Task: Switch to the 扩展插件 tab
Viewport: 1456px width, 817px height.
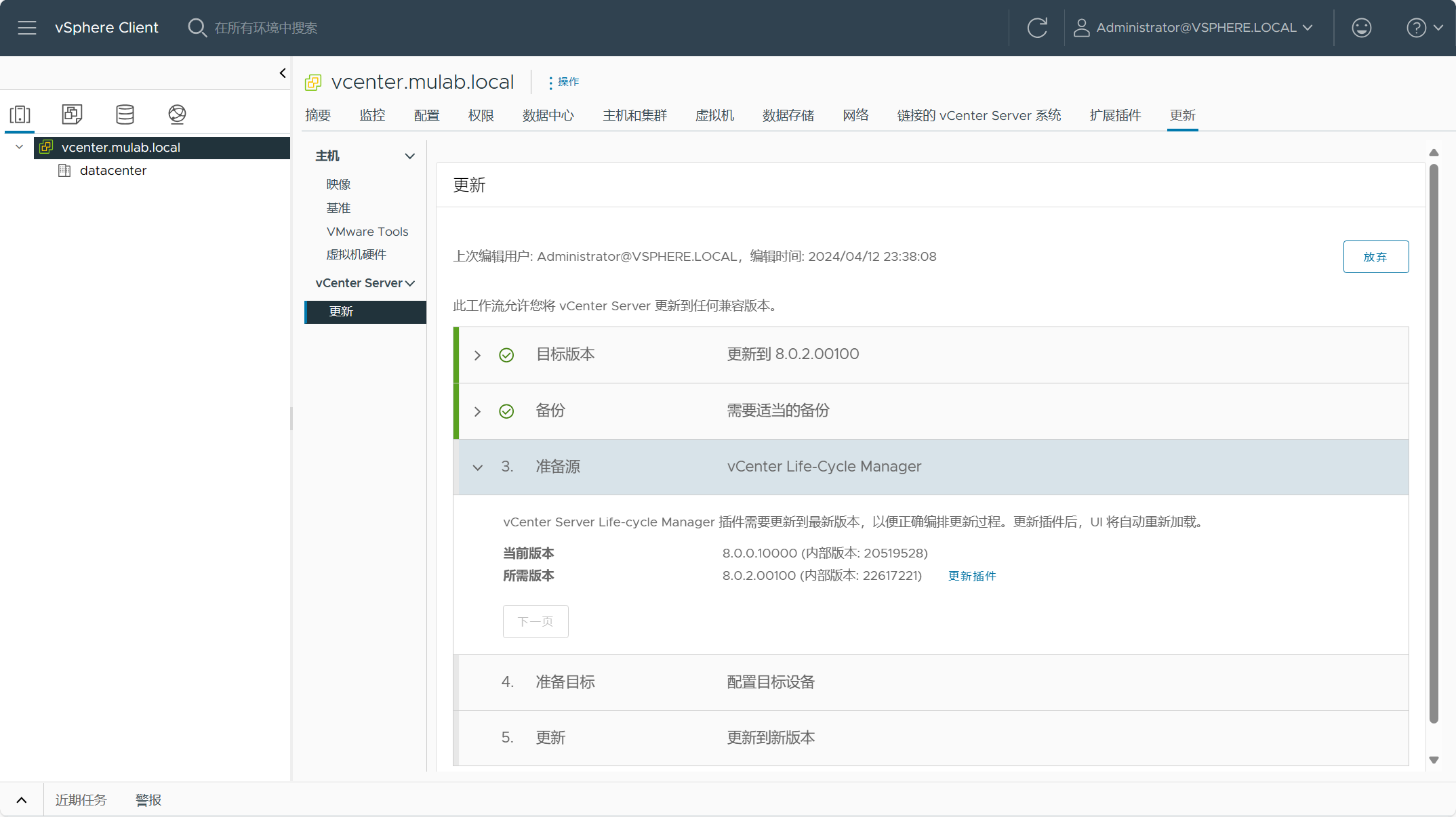Action: point(1115,115)
